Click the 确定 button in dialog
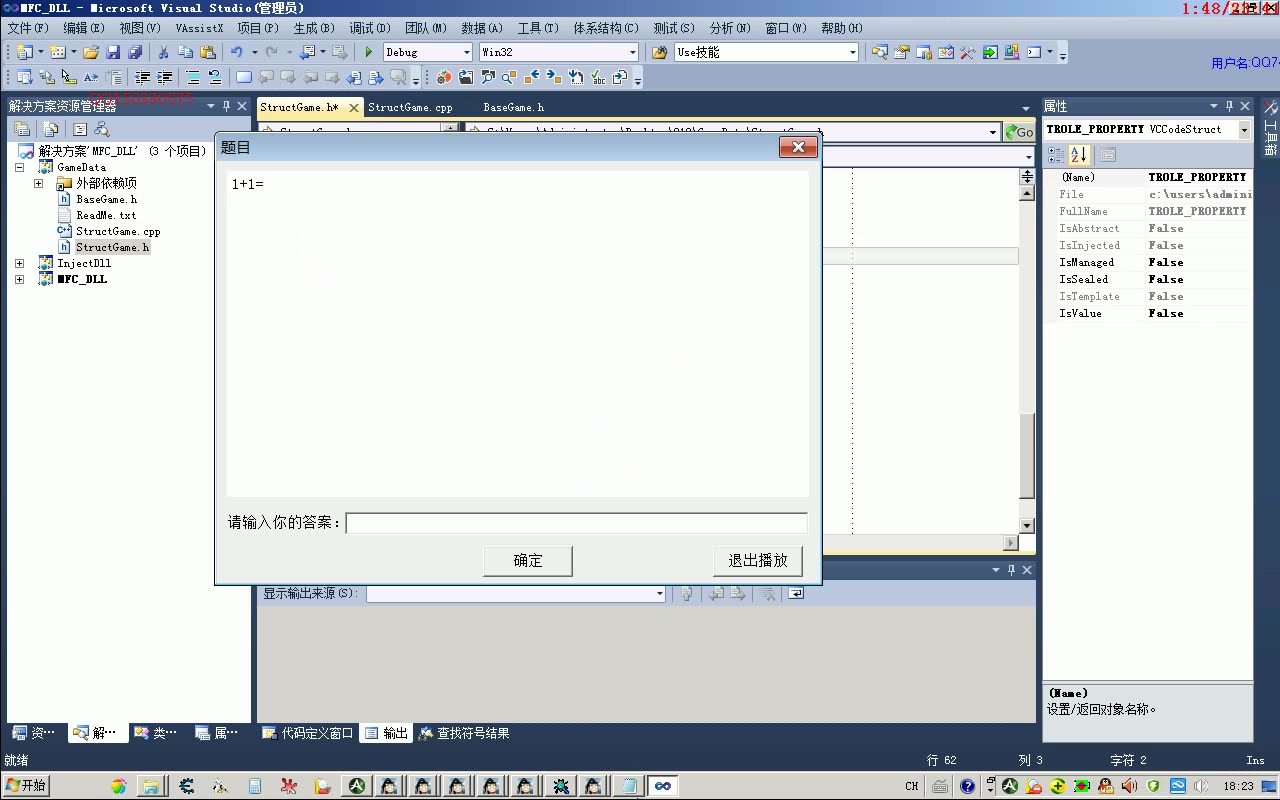Screen dimensions: 1280x800 (528, 561)
